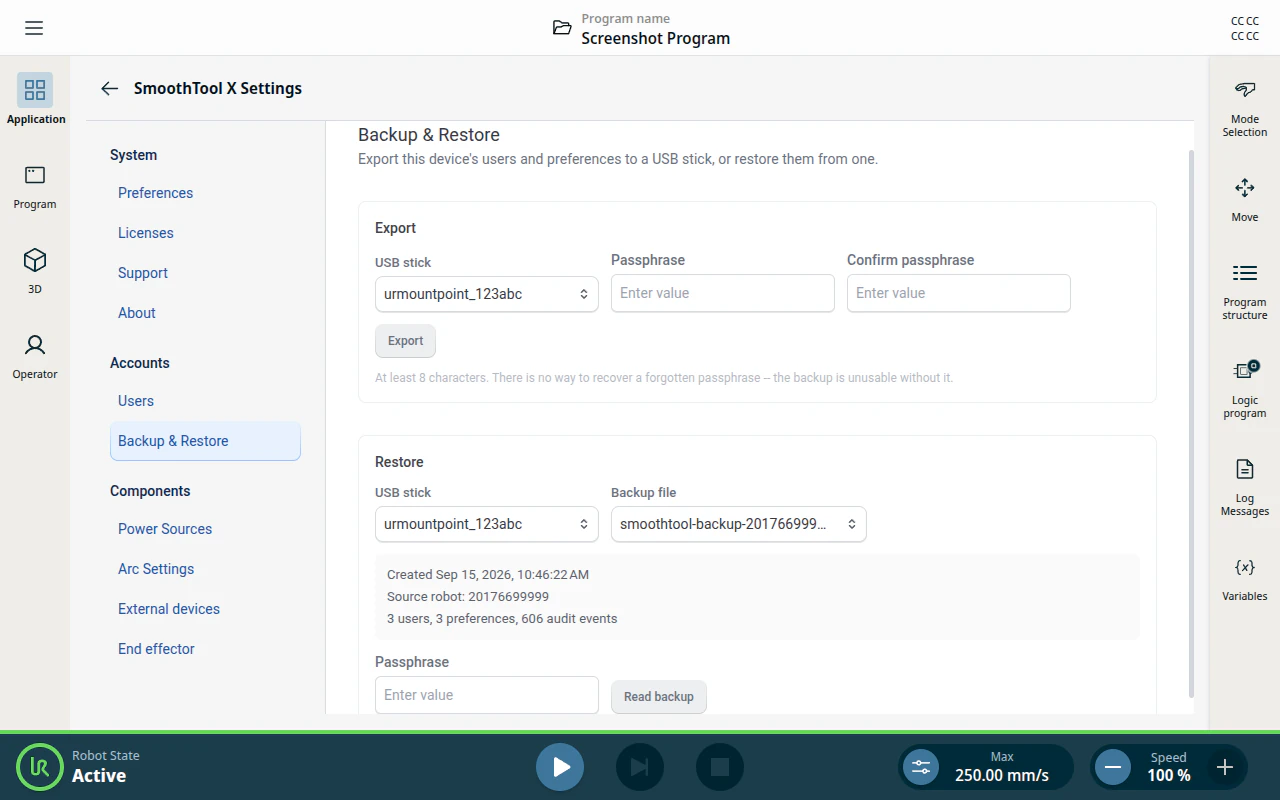The image size is (1280, 800).
Task: Select Backup & Restore page
Action: [205, 441]
